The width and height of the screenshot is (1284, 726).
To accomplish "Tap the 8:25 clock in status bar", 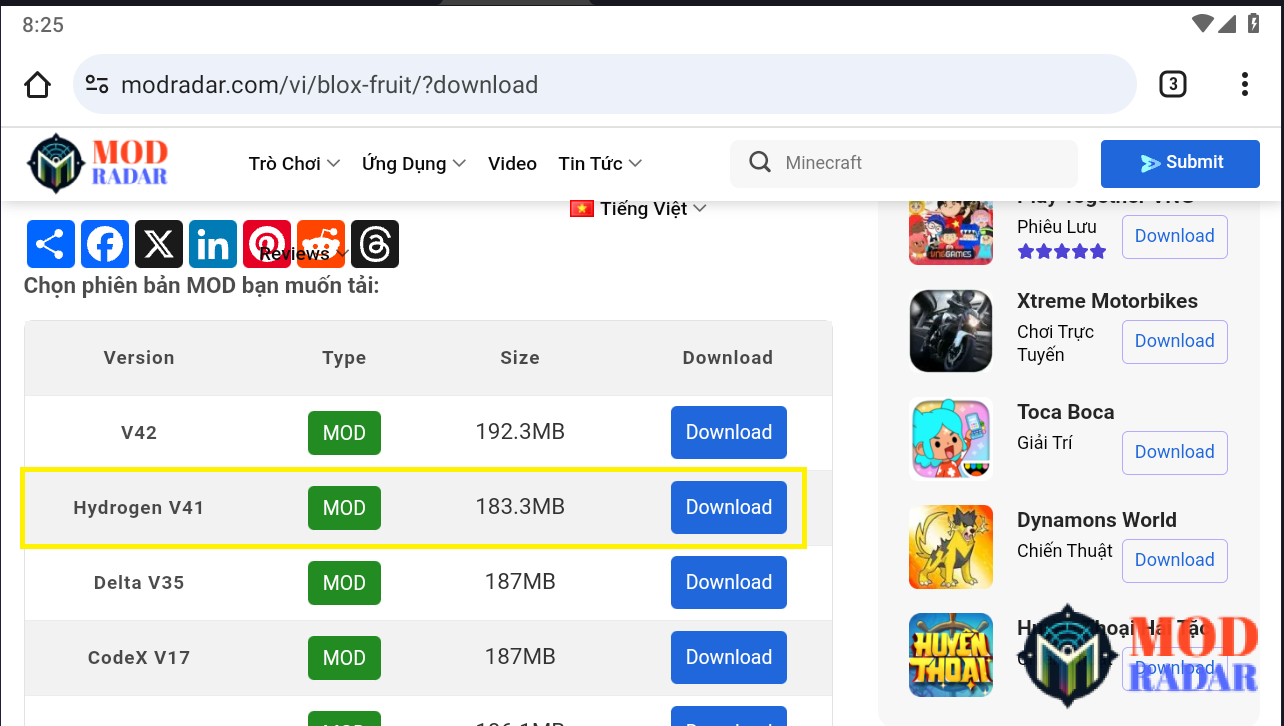I will click(43, 25).
